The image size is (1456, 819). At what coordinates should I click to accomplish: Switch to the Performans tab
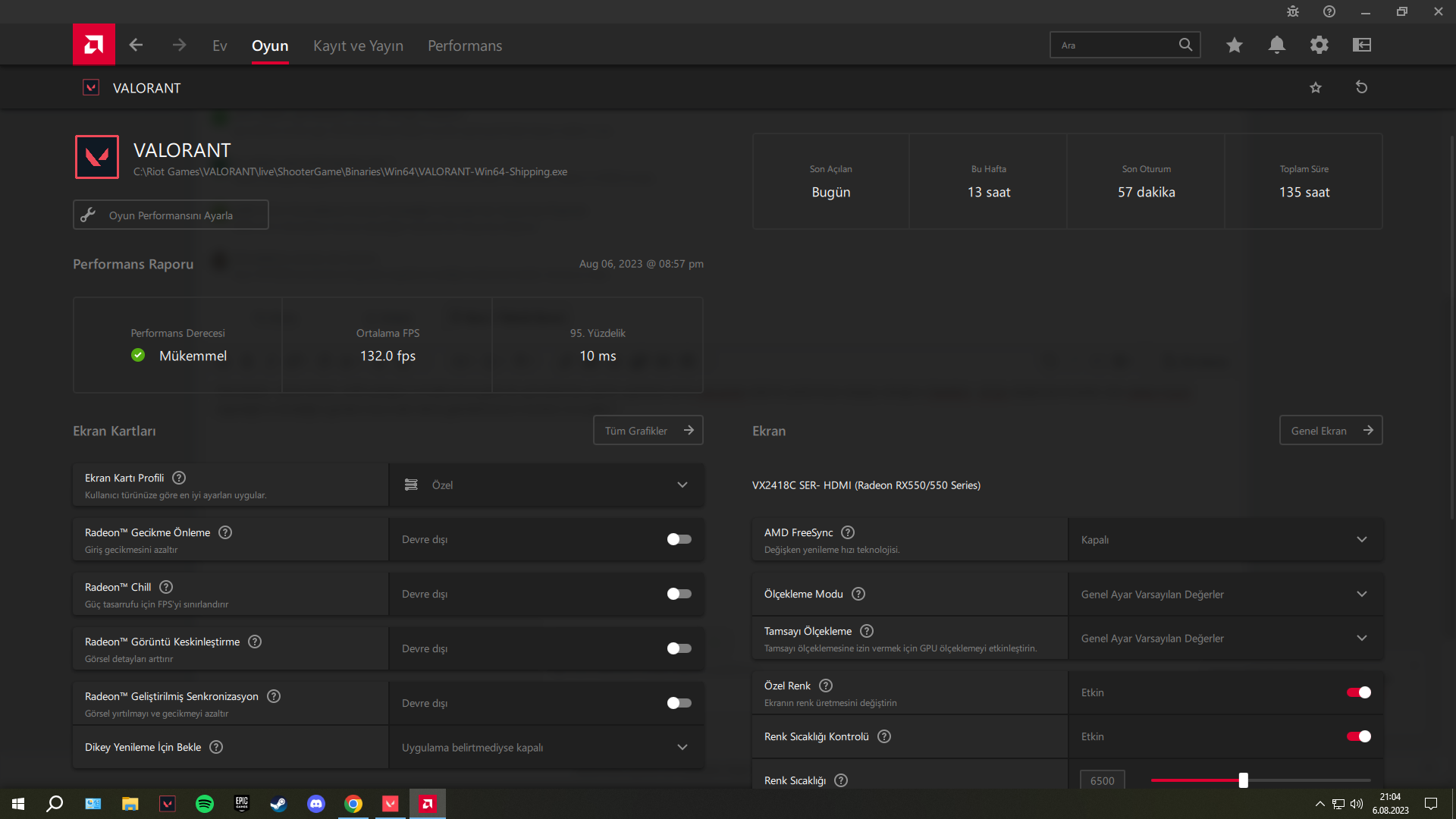coord(464,45)
